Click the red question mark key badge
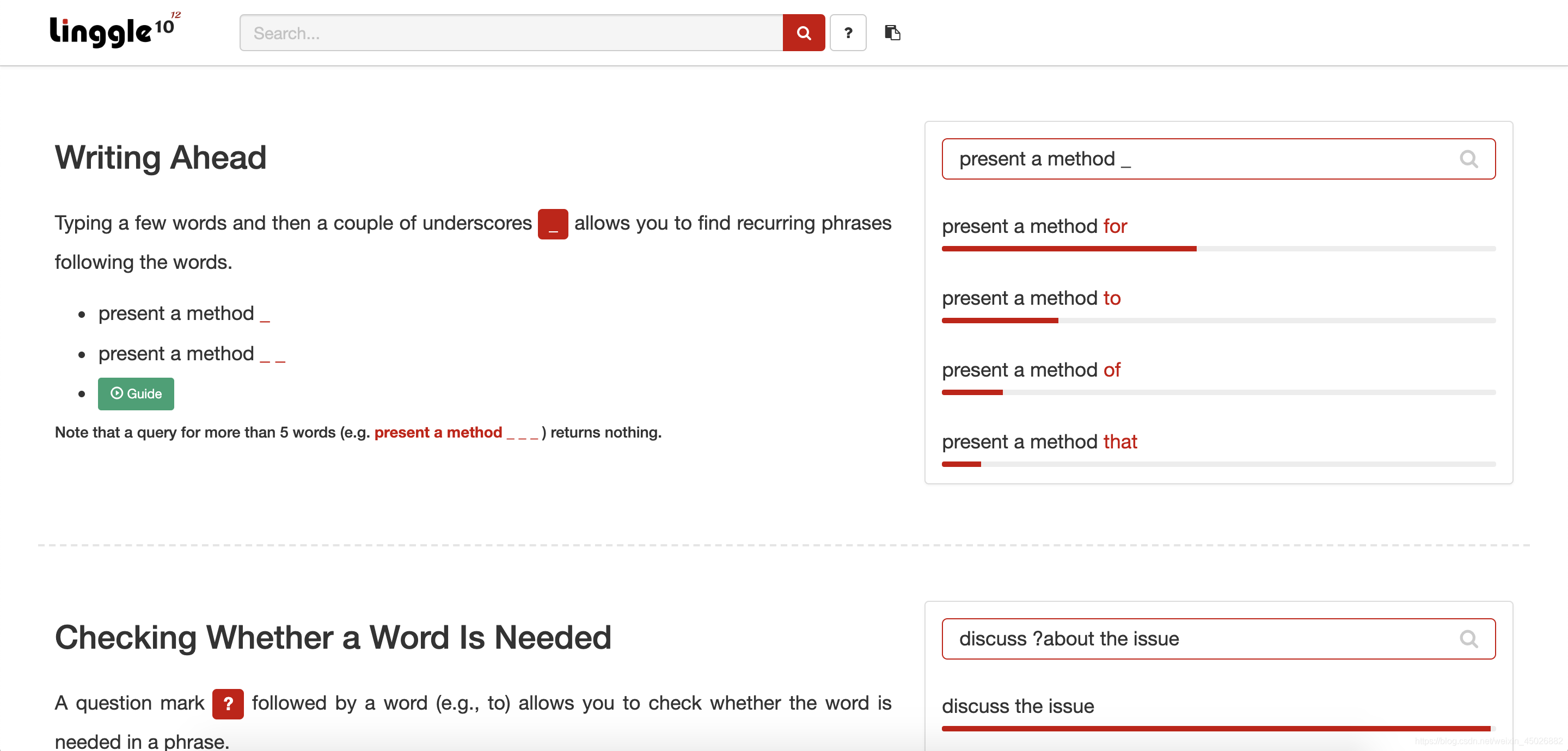1568x751 pixels. coord(228,704)
